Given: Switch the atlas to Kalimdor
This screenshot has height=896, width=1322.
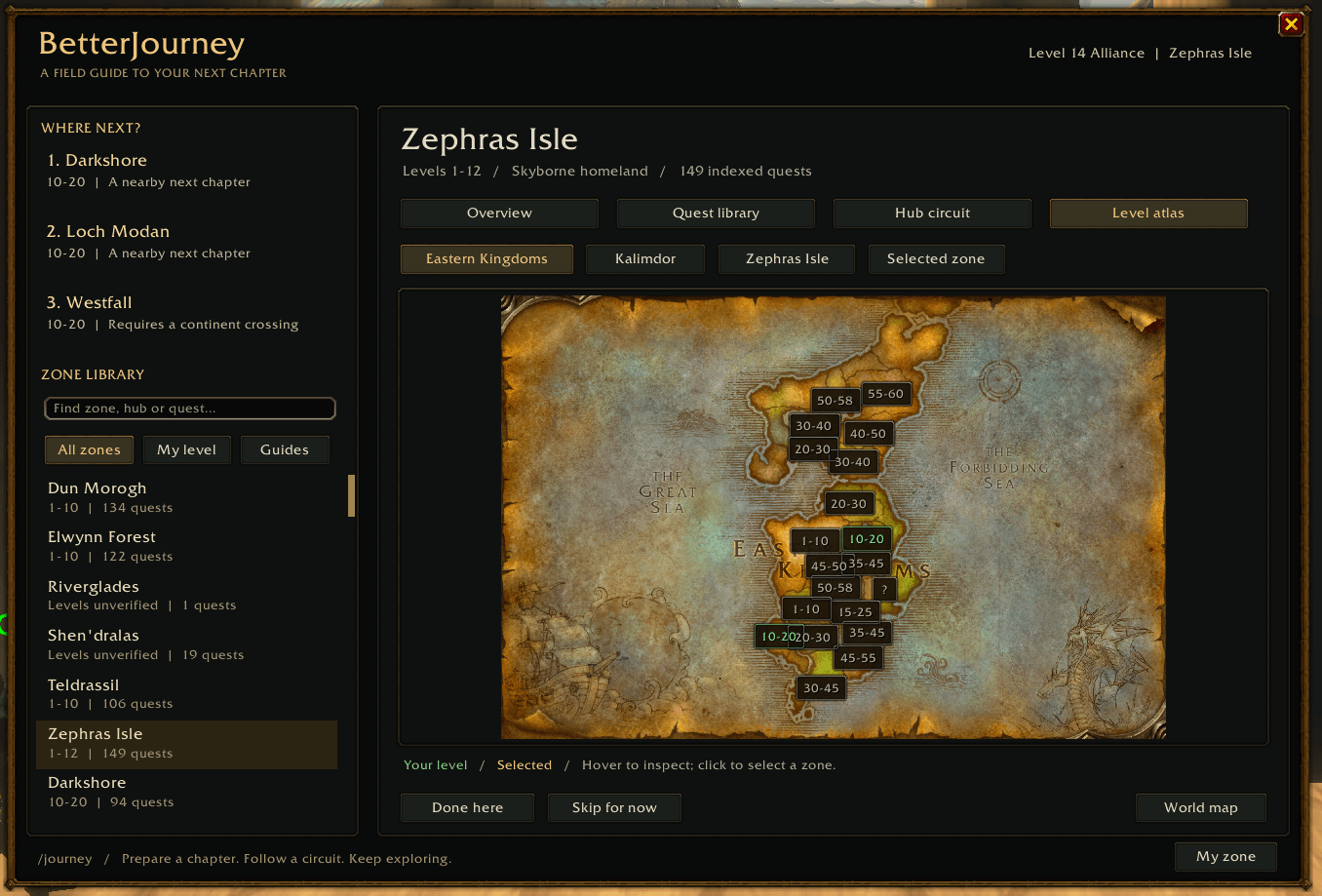Looking at the screenshot, I should coord(645,259).
